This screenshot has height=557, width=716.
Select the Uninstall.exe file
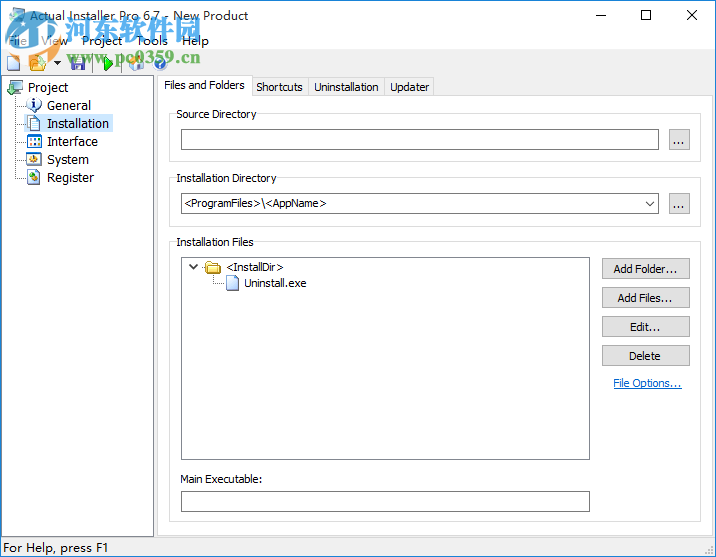click(275, 283)
